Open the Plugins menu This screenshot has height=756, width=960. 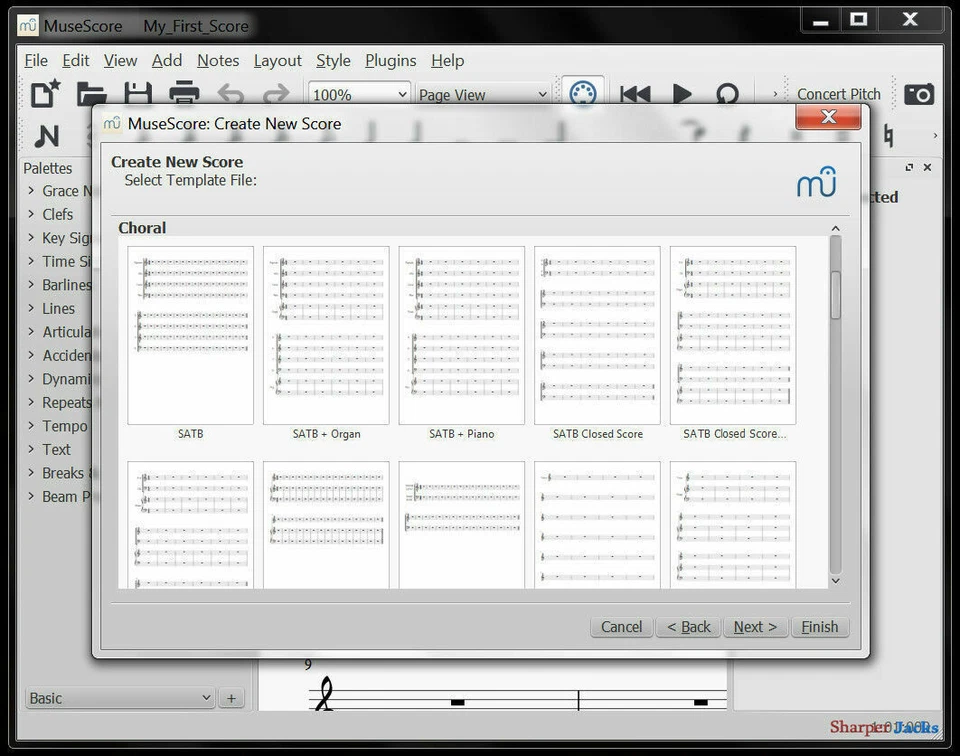tap(390, 60)
